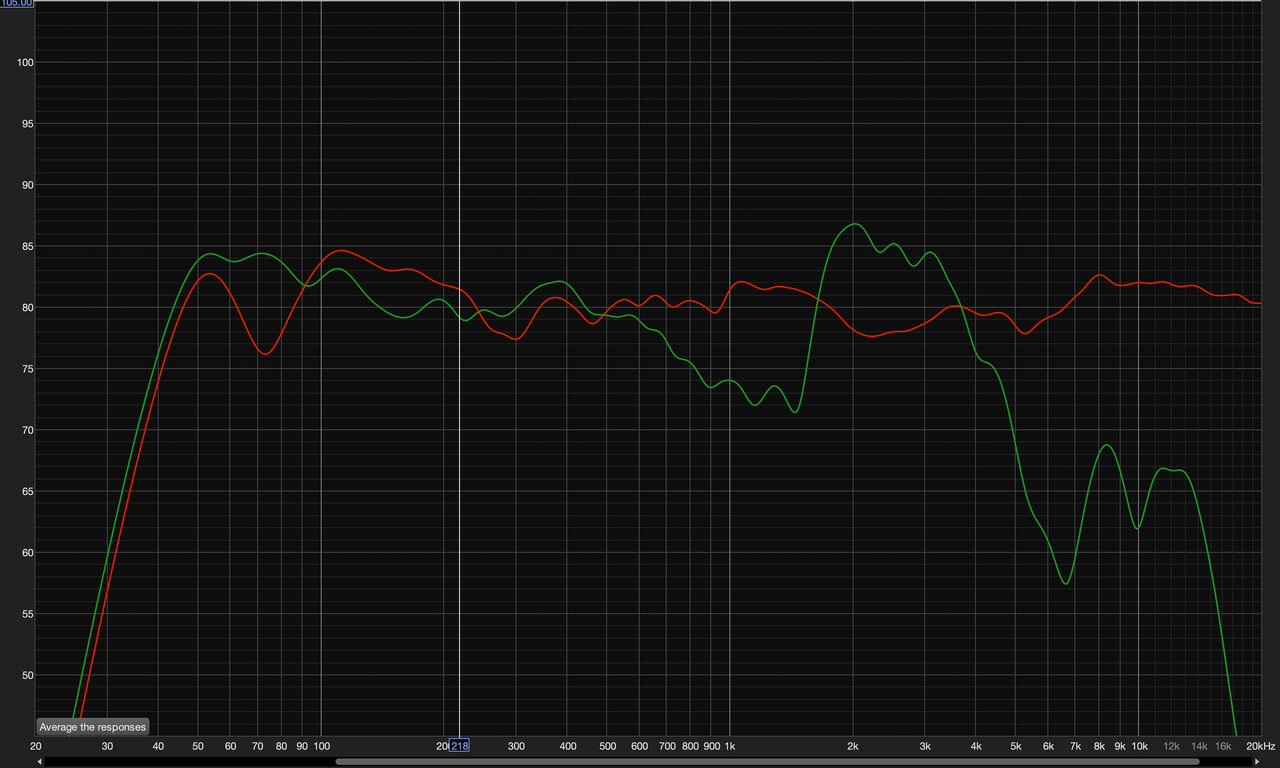Screen dimensions: 1280x768
Task: Click the right arrow of horizontal scrollbar
Action: 1256,762
